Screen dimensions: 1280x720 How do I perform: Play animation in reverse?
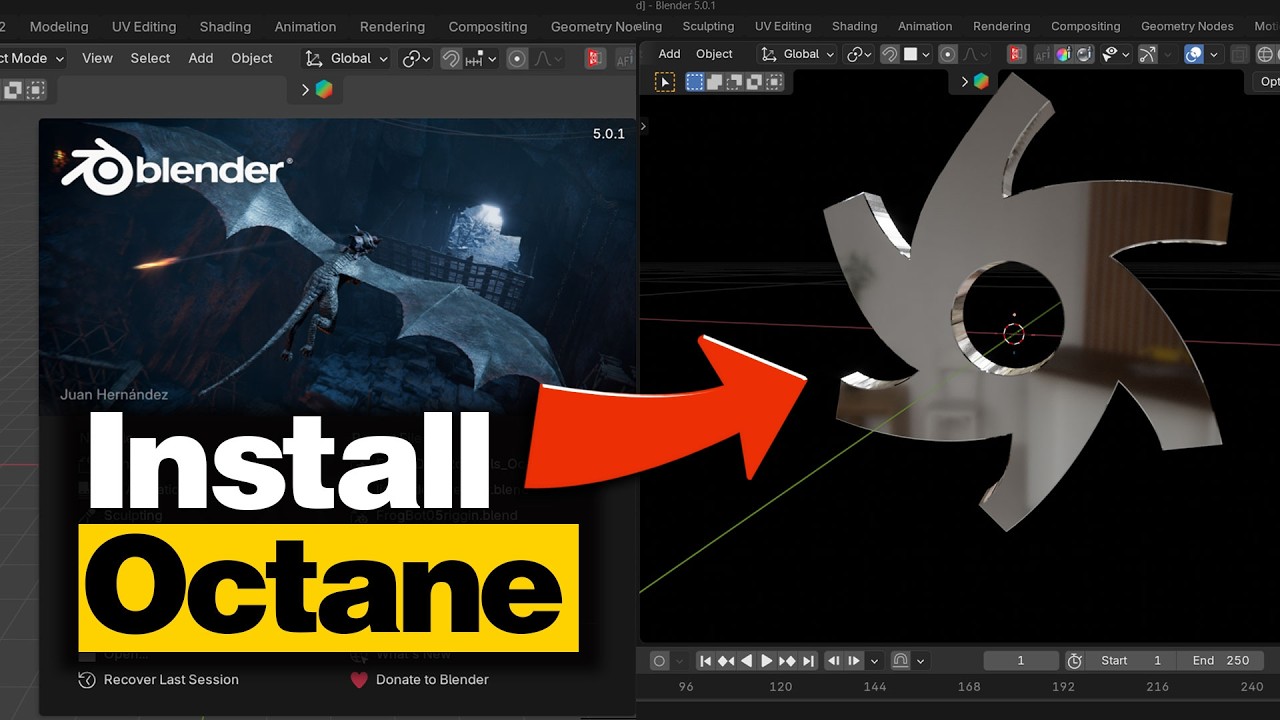[x=746, y=661]
